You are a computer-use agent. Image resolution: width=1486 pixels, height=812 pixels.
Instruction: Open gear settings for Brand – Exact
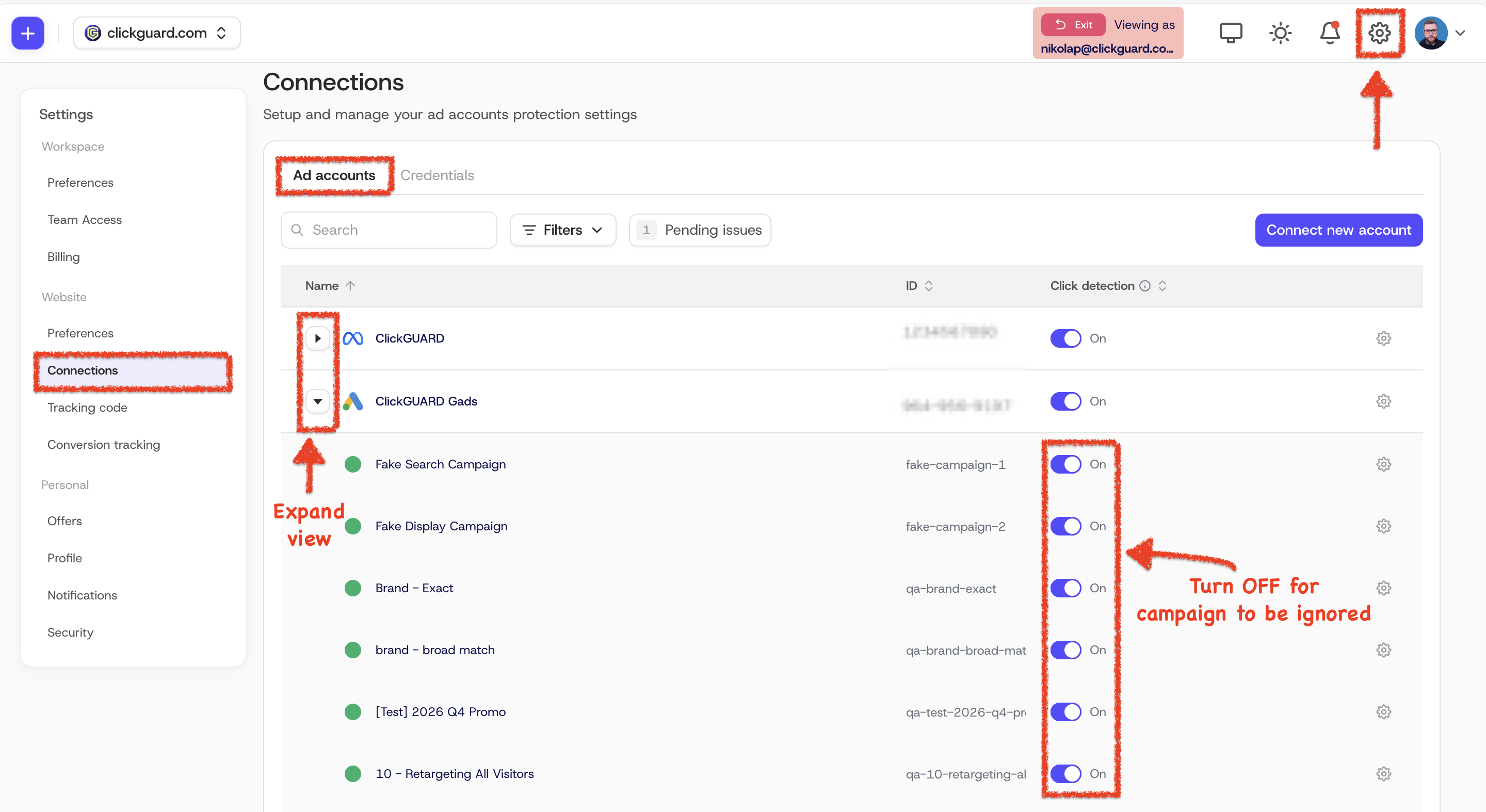[1383, 588]
